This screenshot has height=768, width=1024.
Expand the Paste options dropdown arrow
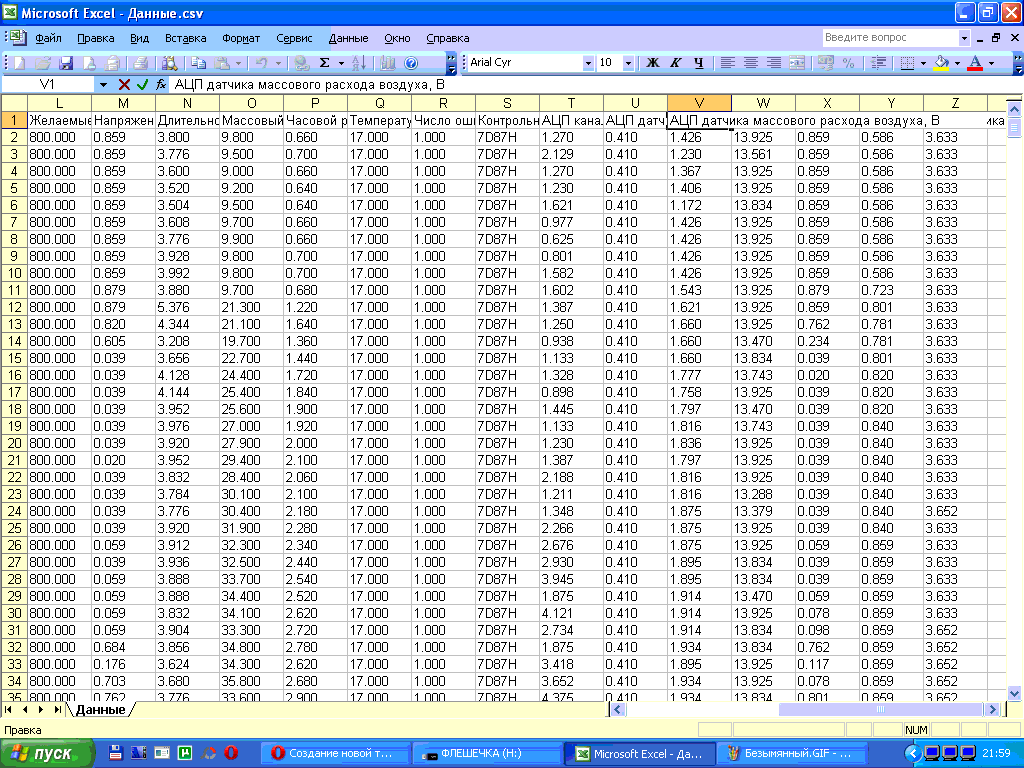(x=238, y=63)
